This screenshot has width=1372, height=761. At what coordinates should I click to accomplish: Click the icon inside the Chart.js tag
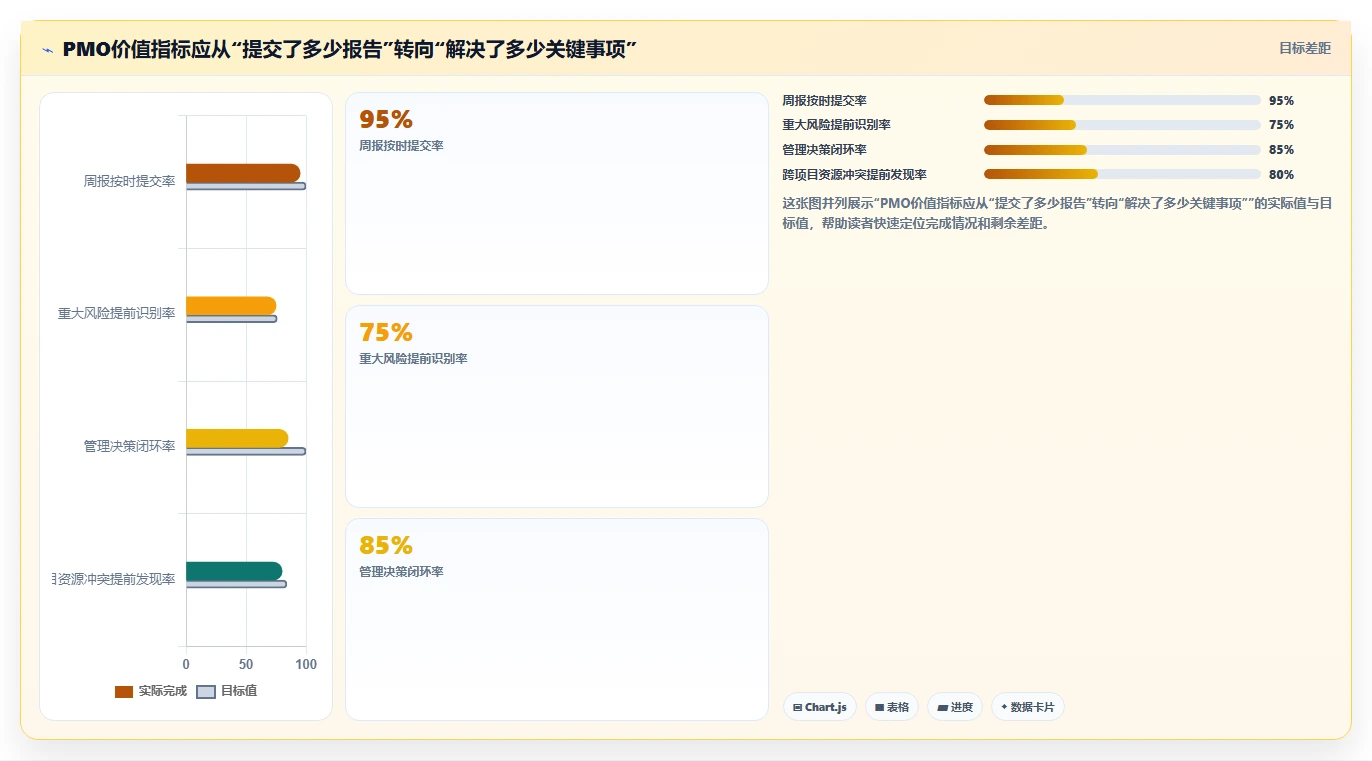click(x=797, y=707)
